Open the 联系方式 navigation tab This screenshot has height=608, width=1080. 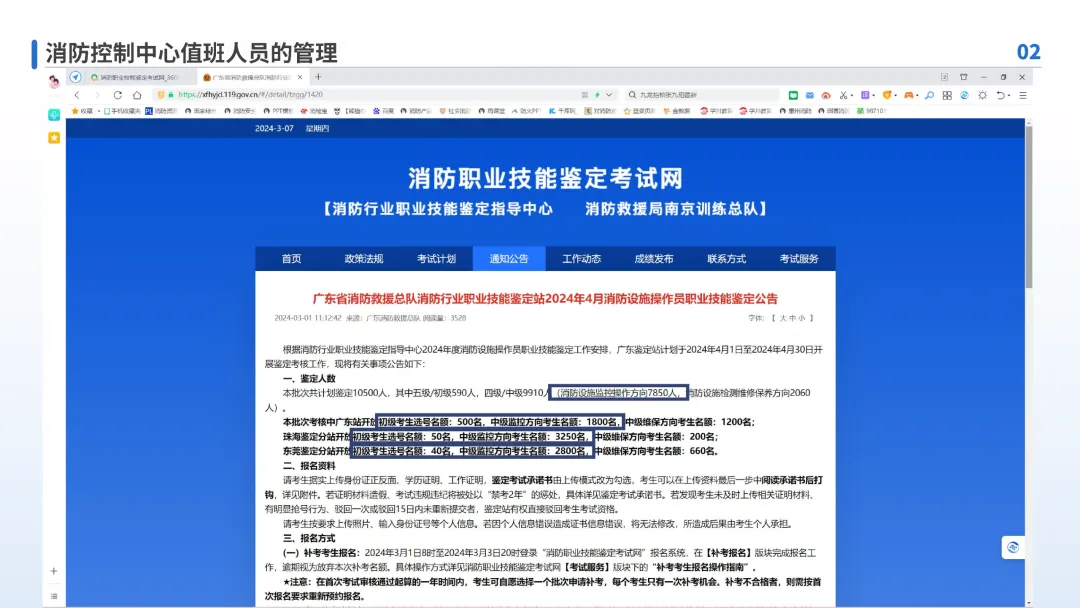pos(727,259)
